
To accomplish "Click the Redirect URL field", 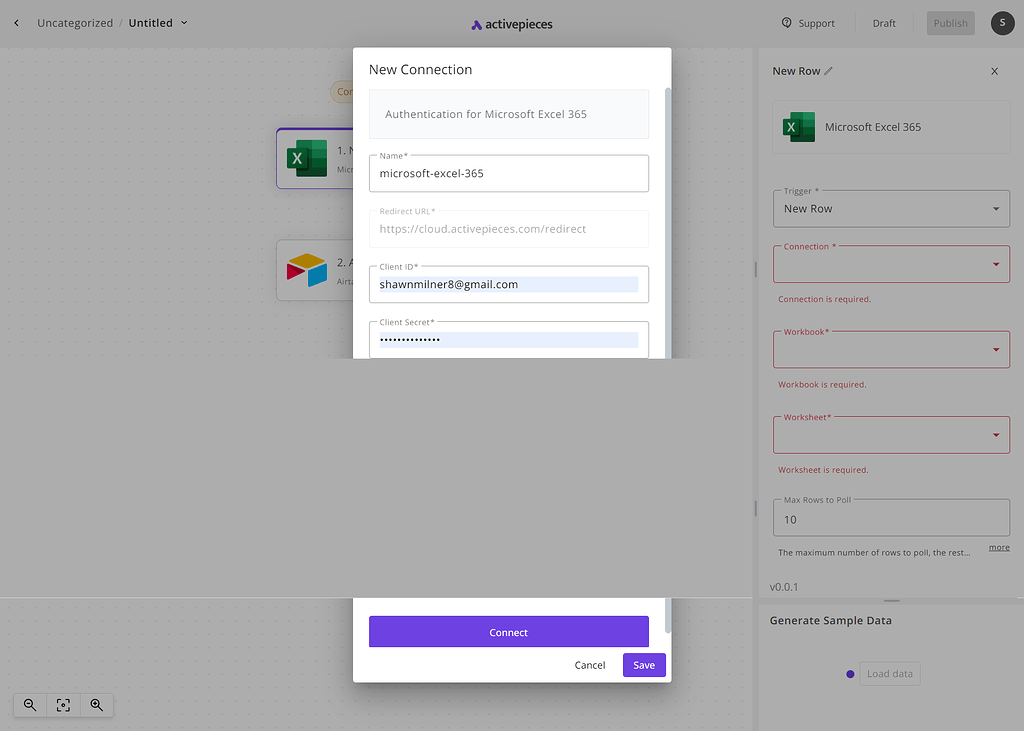I will 509,229.
